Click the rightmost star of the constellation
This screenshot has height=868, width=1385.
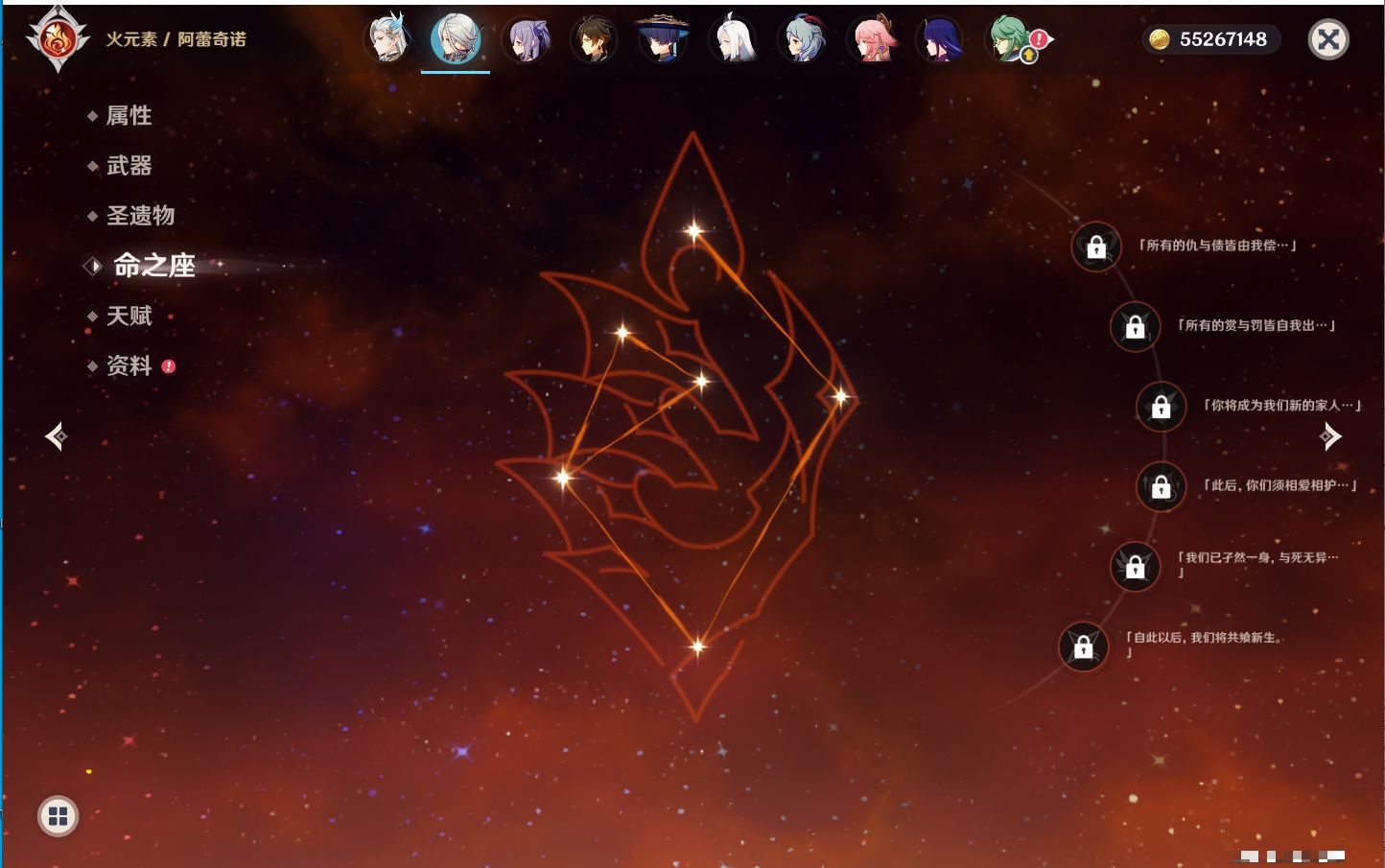point(840,395)
